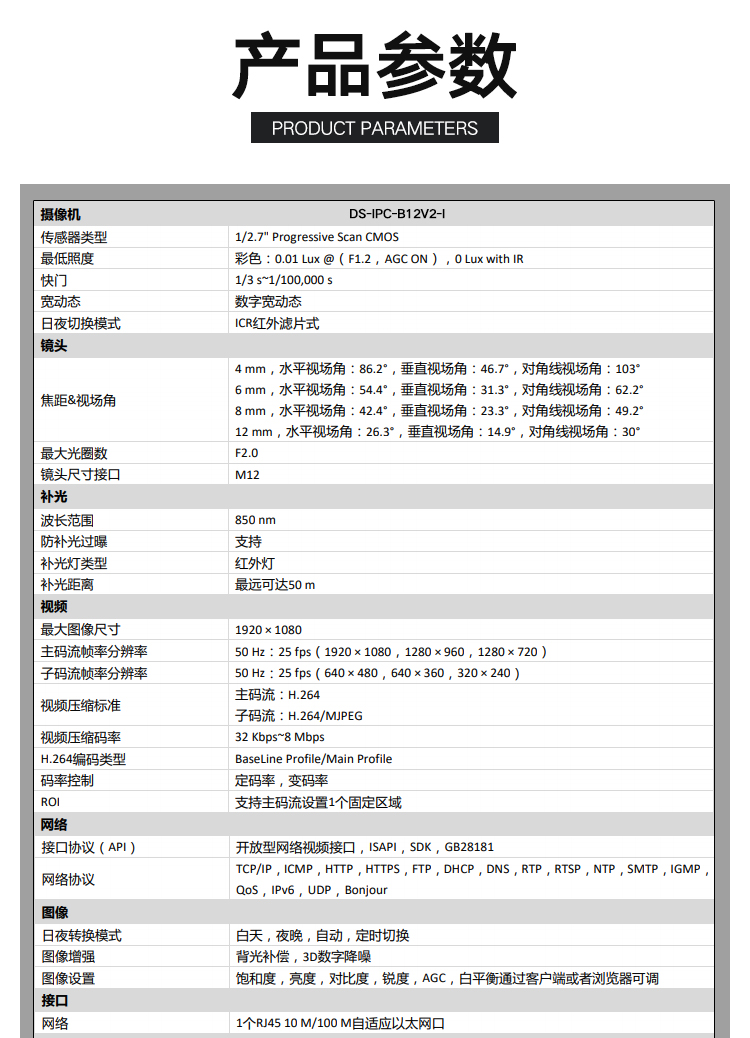Viewport: 750px width, 1038px height.
Task: Click the 图像设置 label
Action: coord(68,979)
